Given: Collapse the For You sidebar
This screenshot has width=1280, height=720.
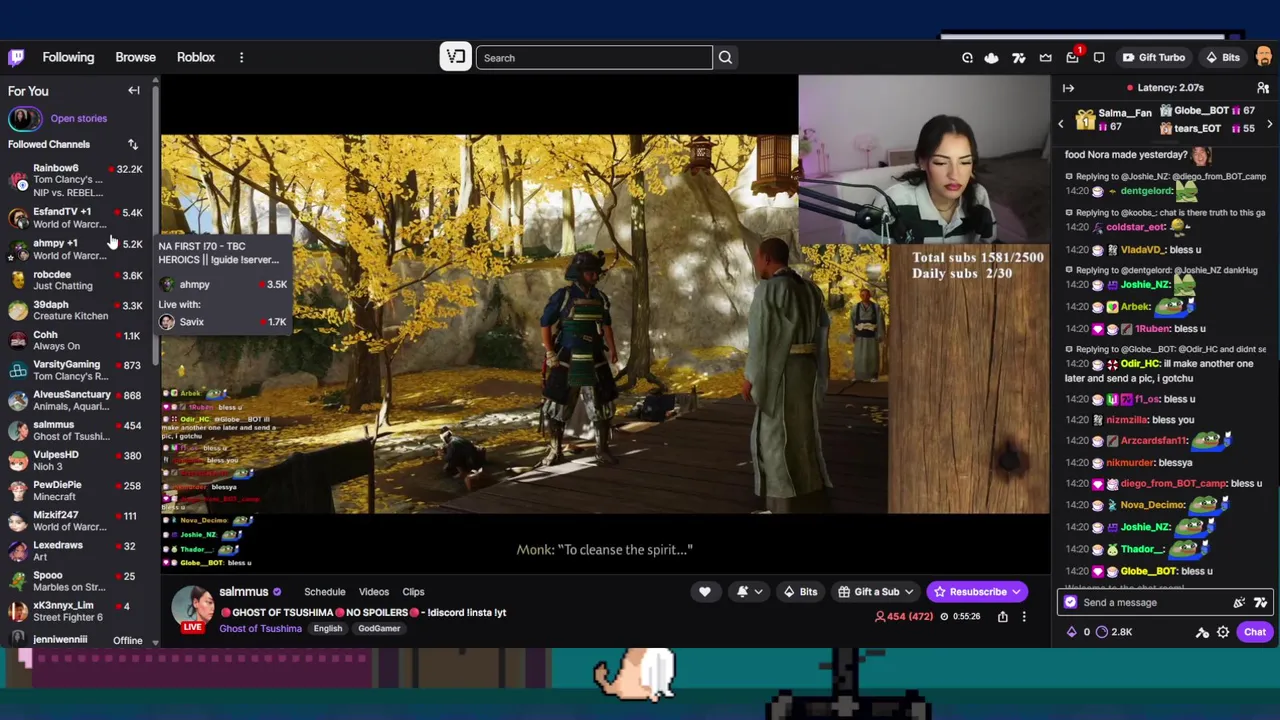Looking at the screenshot, I should (x=133, y=90).
